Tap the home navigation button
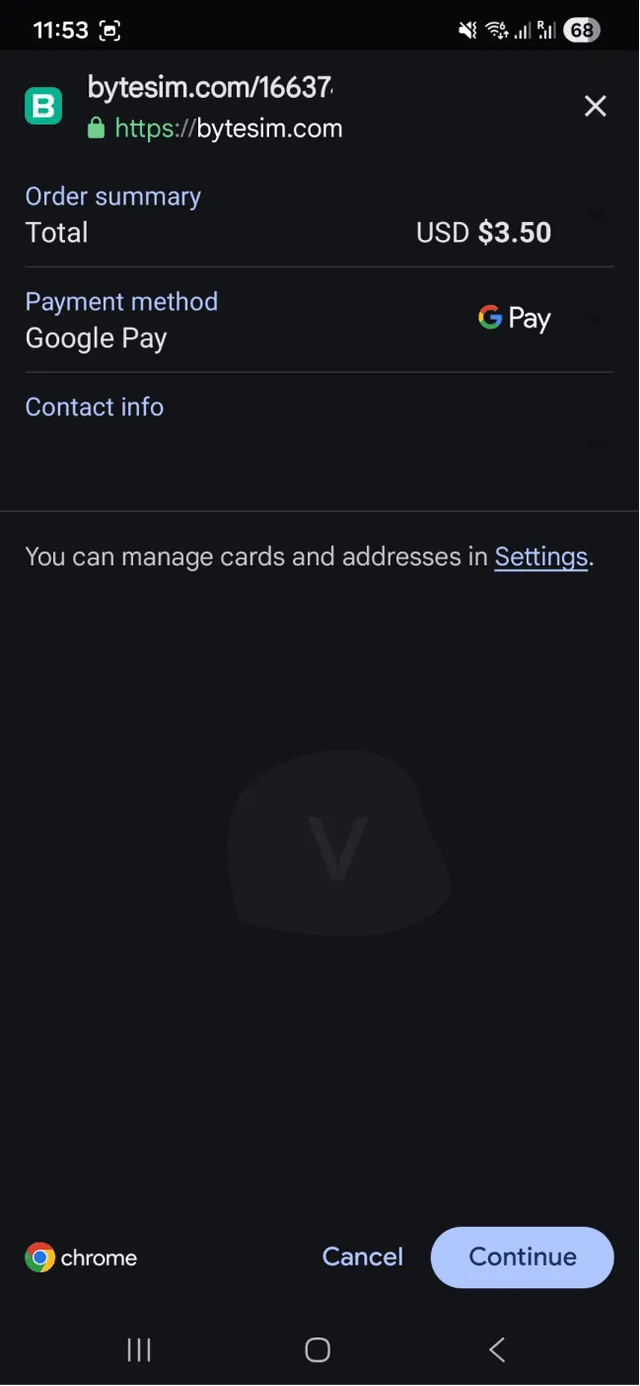The height and width of the screenshot is (1386, 640). [x=317, y=1349]
